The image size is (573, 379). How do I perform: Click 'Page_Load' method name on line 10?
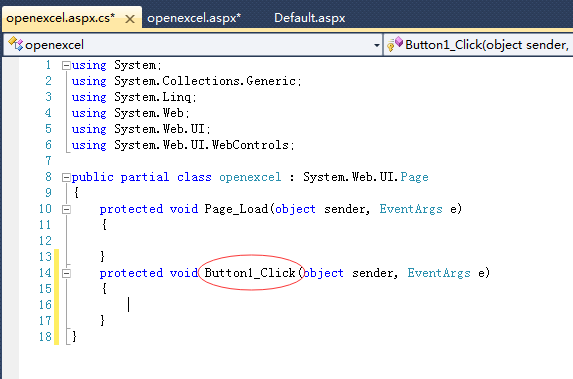[x=236, y=209]
